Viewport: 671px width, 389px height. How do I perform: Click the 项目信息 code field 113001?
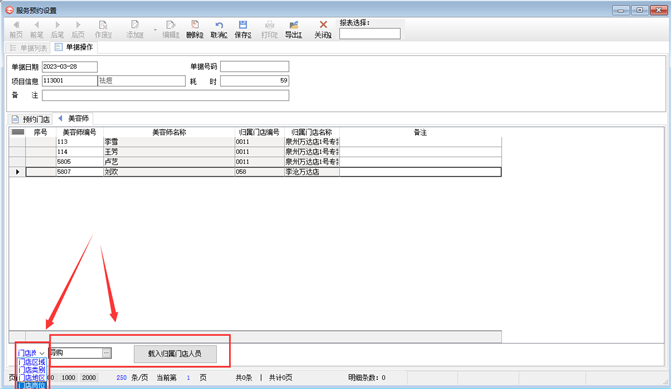pyautogui.click(x=70, y=80)
